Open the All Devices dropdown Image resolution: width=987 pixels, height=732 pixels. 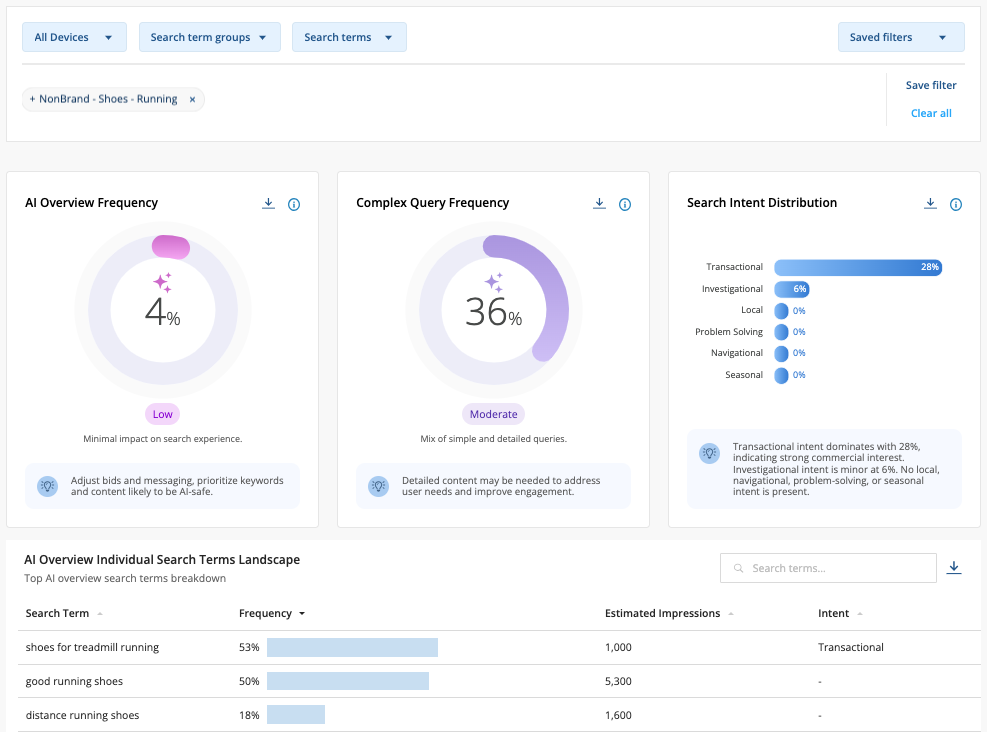[74, 37]
